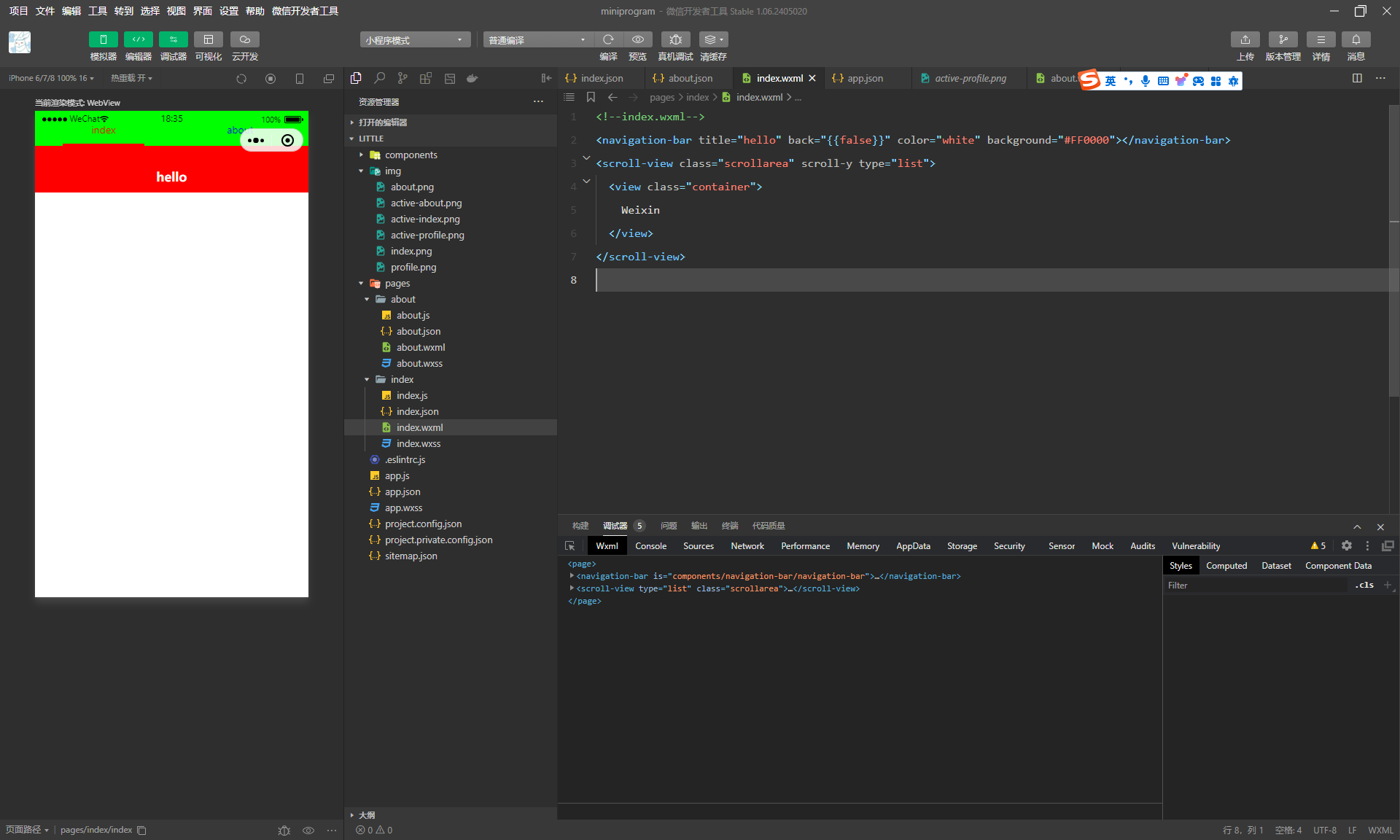This screenshot has width=1400, height=840.
Task: Open the Network devtools tab
Action: (747, 546)
